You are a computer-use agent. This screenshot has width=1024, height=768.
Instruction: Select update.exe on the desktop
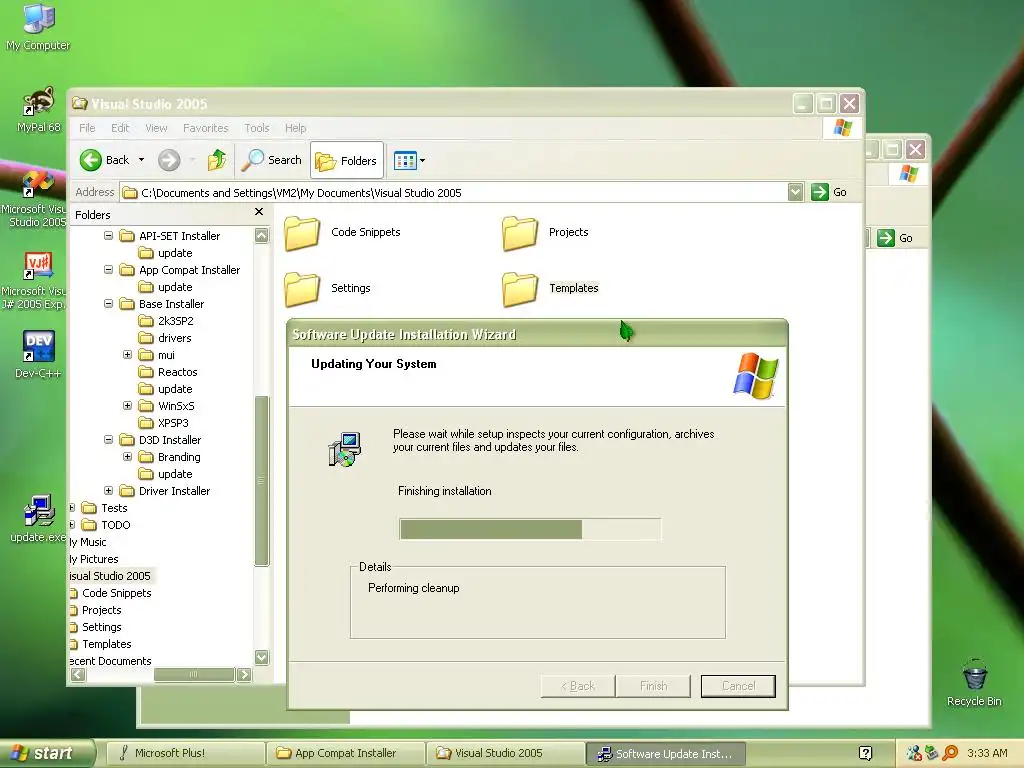38,519
